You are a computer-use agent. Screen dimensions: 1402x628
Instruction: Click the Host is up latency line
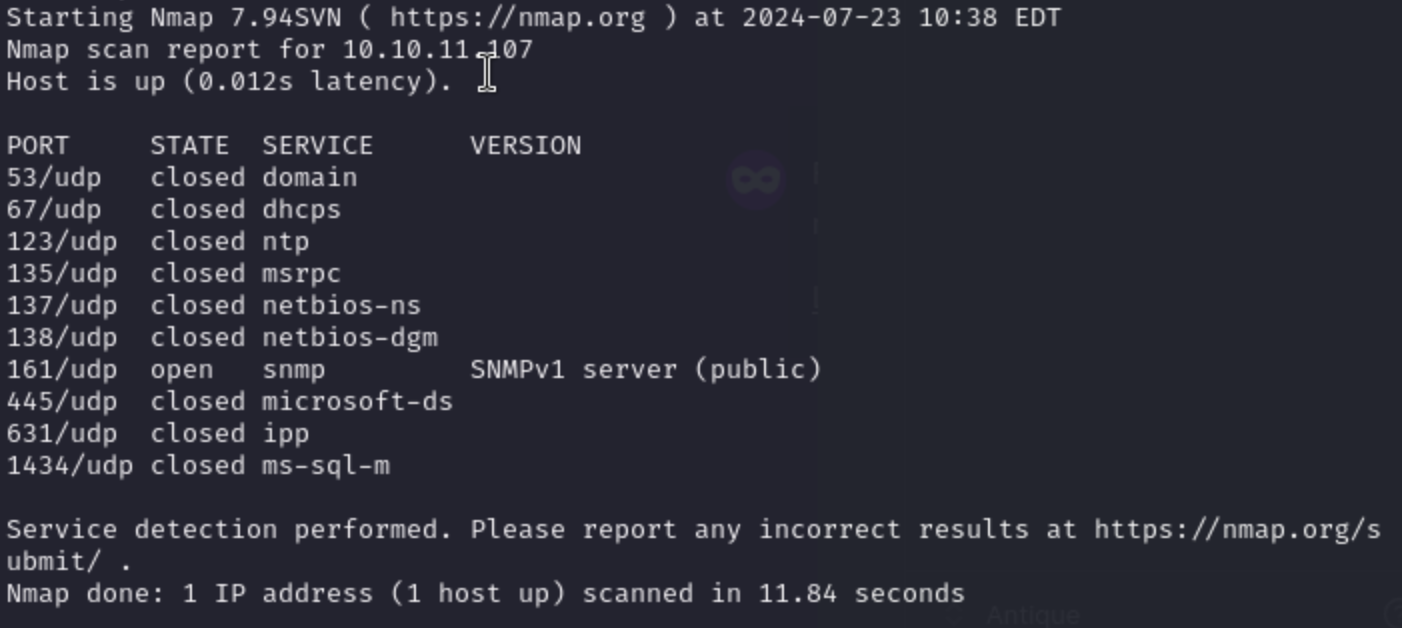tap(229, 82)
